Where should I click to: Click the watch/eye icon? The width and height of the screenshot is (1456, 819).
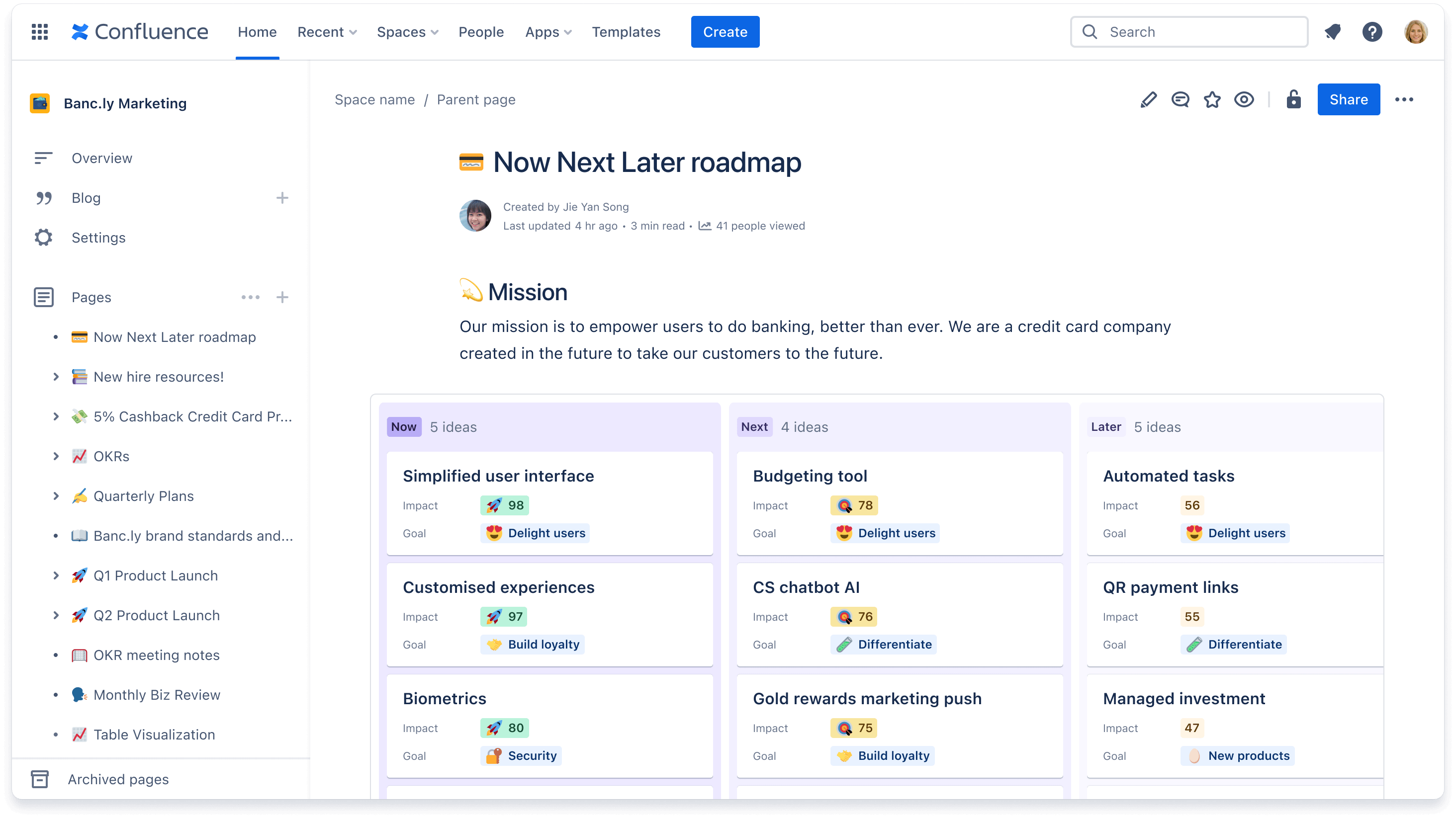click(1245, 99)
